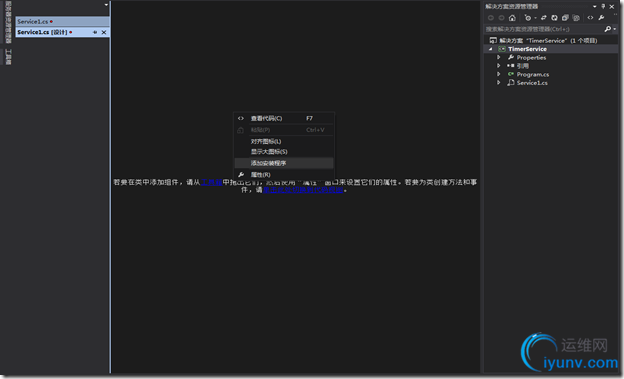Viewport: 624px width, 379px height.
Task: Choose 添加安装程序 from context menu
Action: [x=284, y=163]
